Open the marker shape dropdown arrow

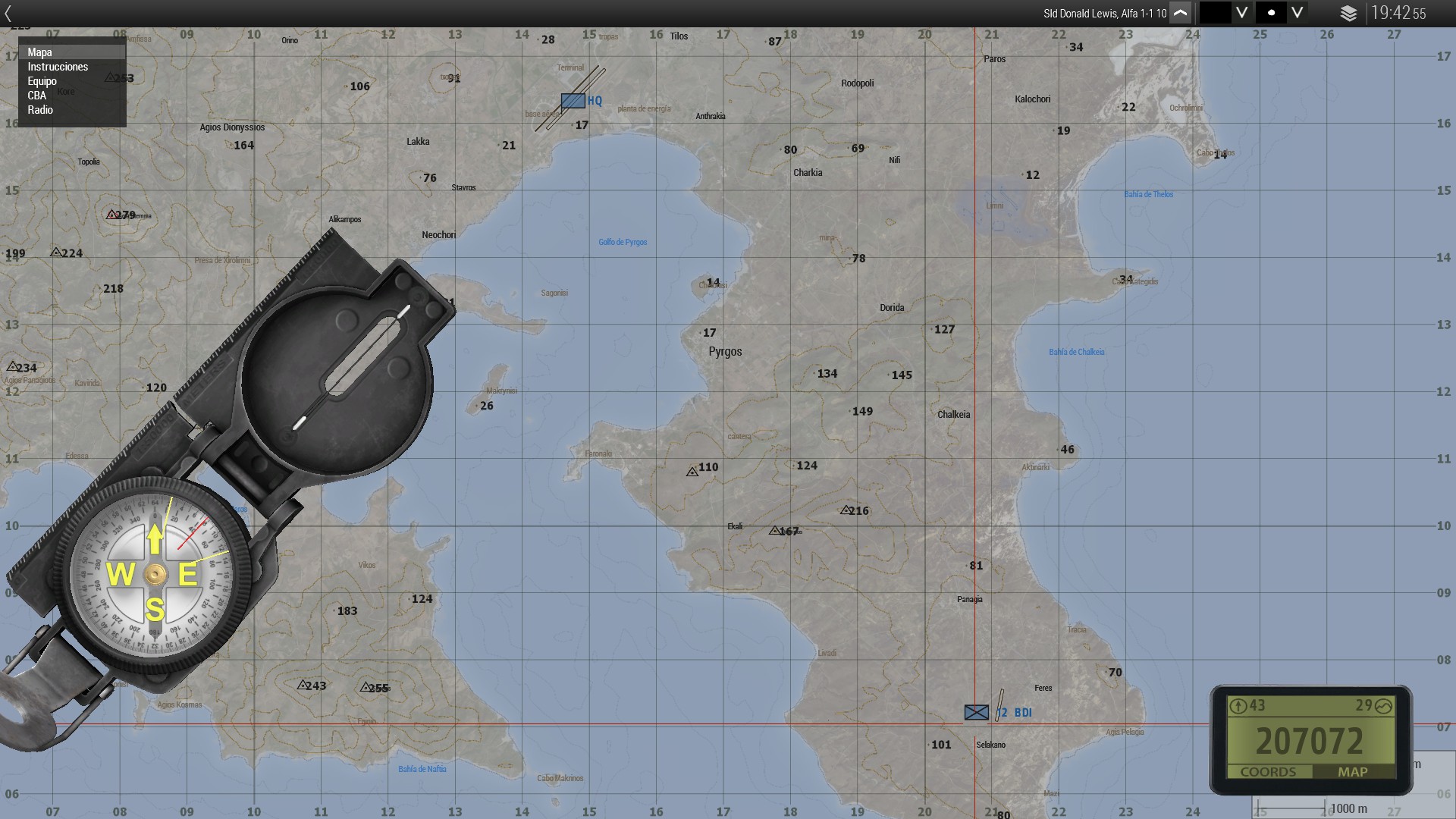[x=1298, y=13]
